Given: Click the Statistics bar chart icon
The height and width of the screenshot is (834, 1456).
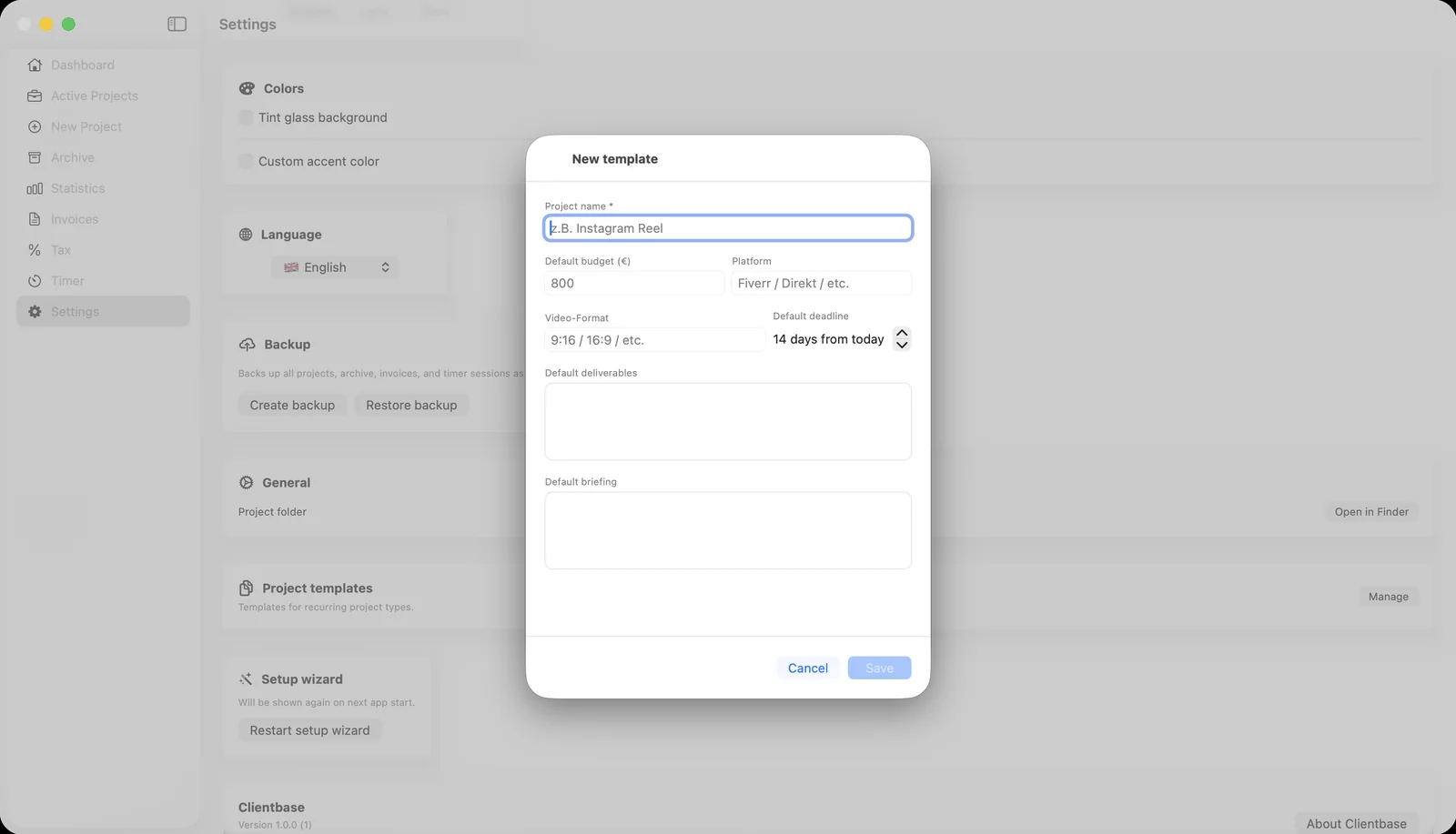Looking at the screenshot, I should [x=35, y=188].
